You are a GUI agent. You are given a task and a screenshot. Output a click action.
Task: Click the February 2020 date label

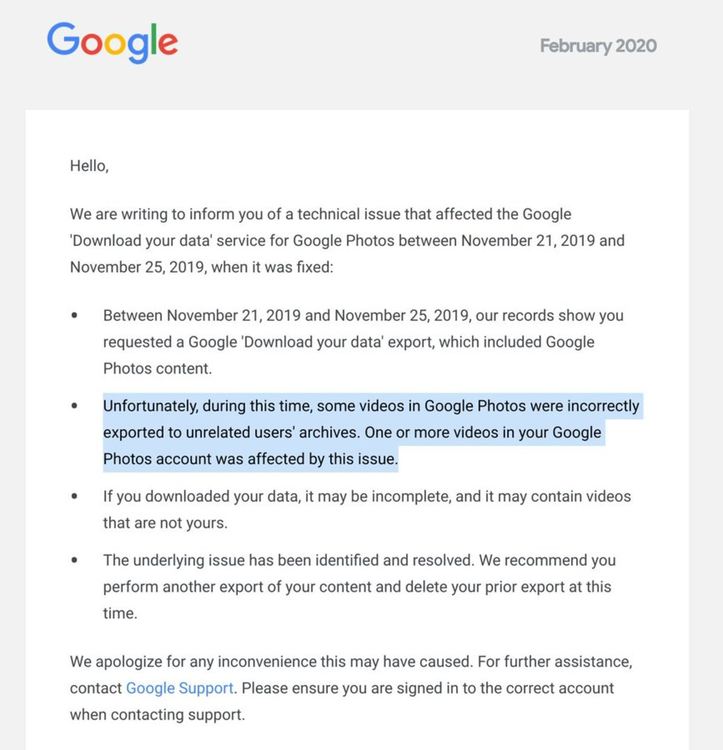[598, 46]
